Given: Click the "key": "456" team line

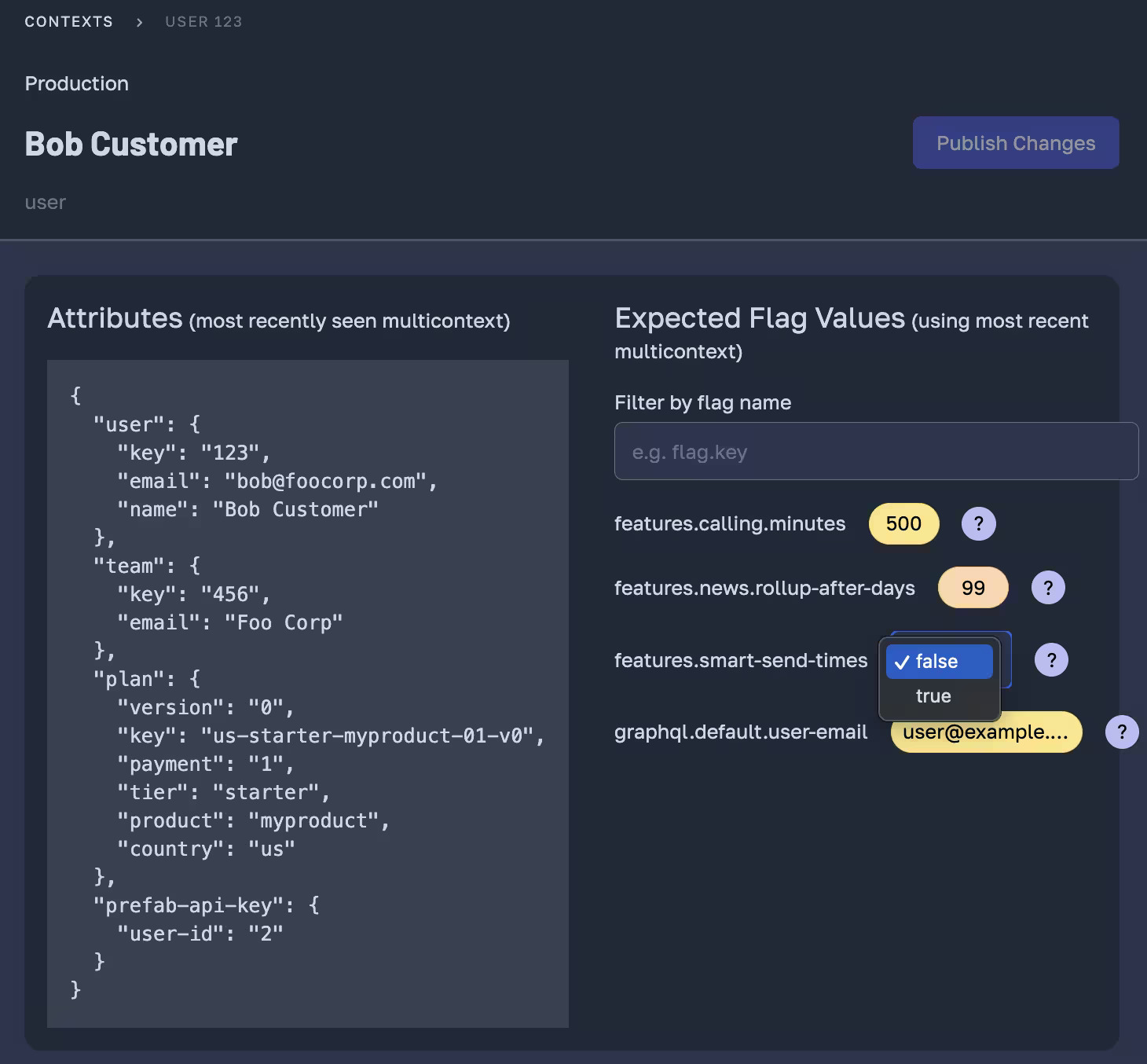Looking at the screenshot, I should [x=193, y=594].
